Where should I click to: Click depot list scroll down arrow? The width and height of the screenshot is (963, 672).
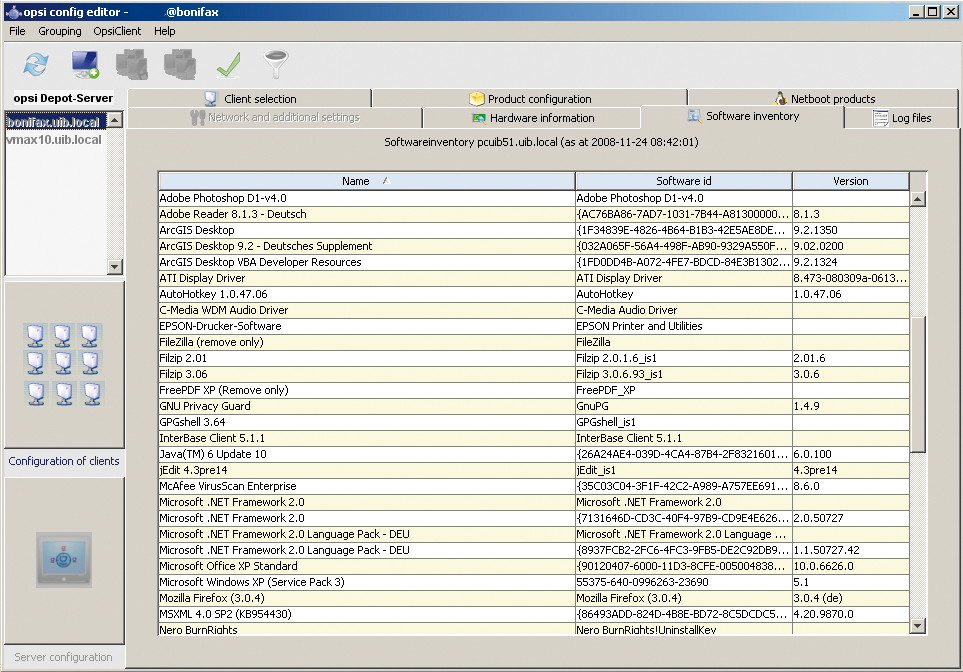115,267
